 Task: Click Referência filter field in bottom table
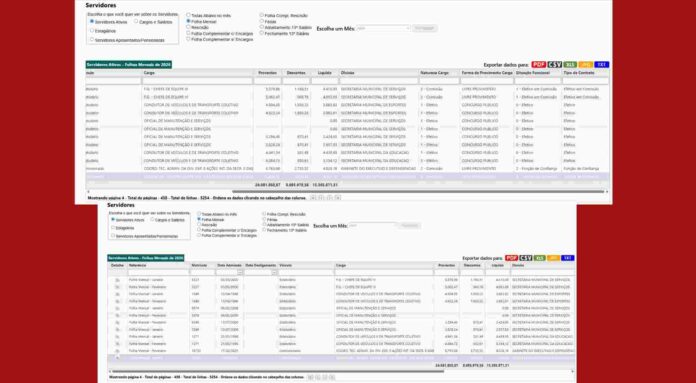[x=158, y=272]
